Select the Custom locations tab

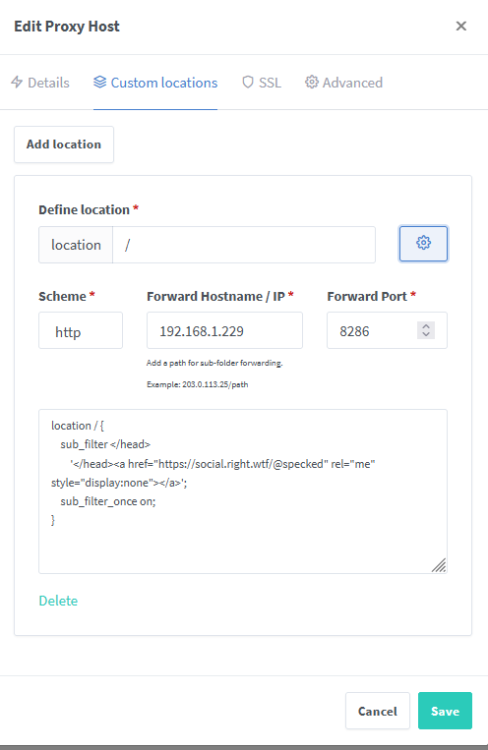click(x=155, y=83)
